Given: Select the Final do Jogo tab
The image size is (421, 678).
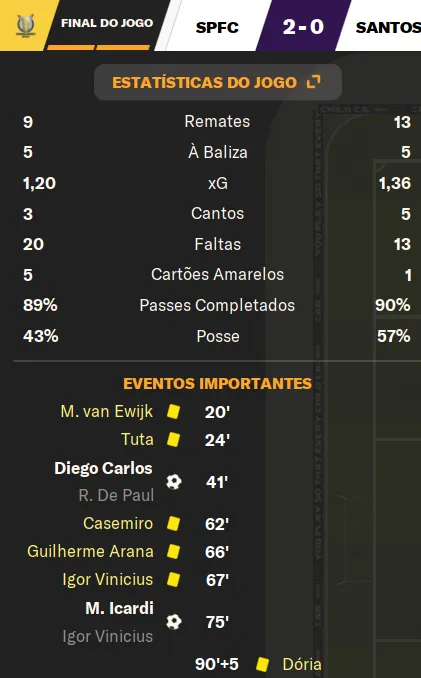Looking at the screenshot, I should pos(107,23).
